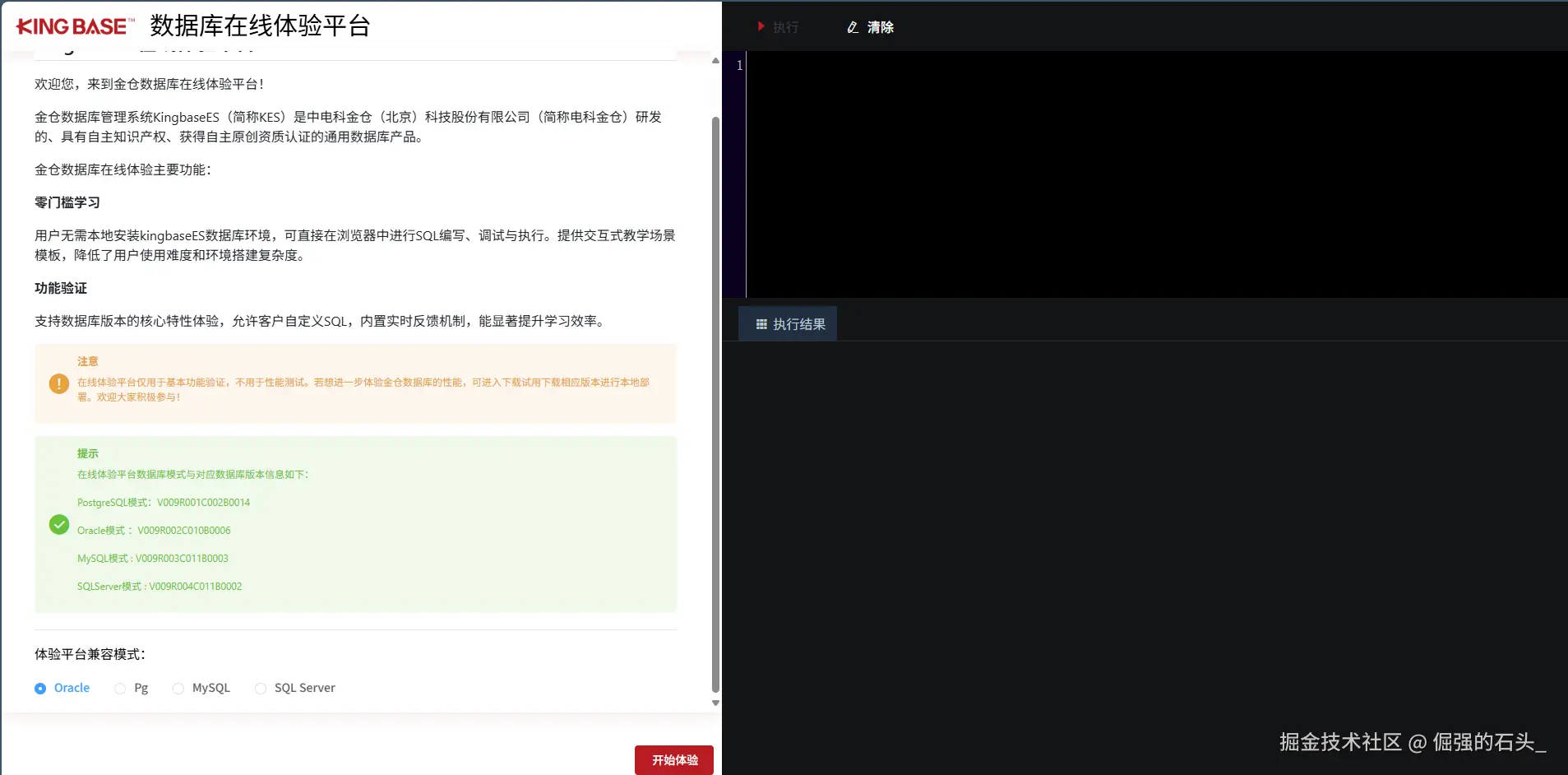Click Oracle模式 version V009R002C010B0006 line
The height and width of the screenshot is (775, 1568).
(154, 531)
